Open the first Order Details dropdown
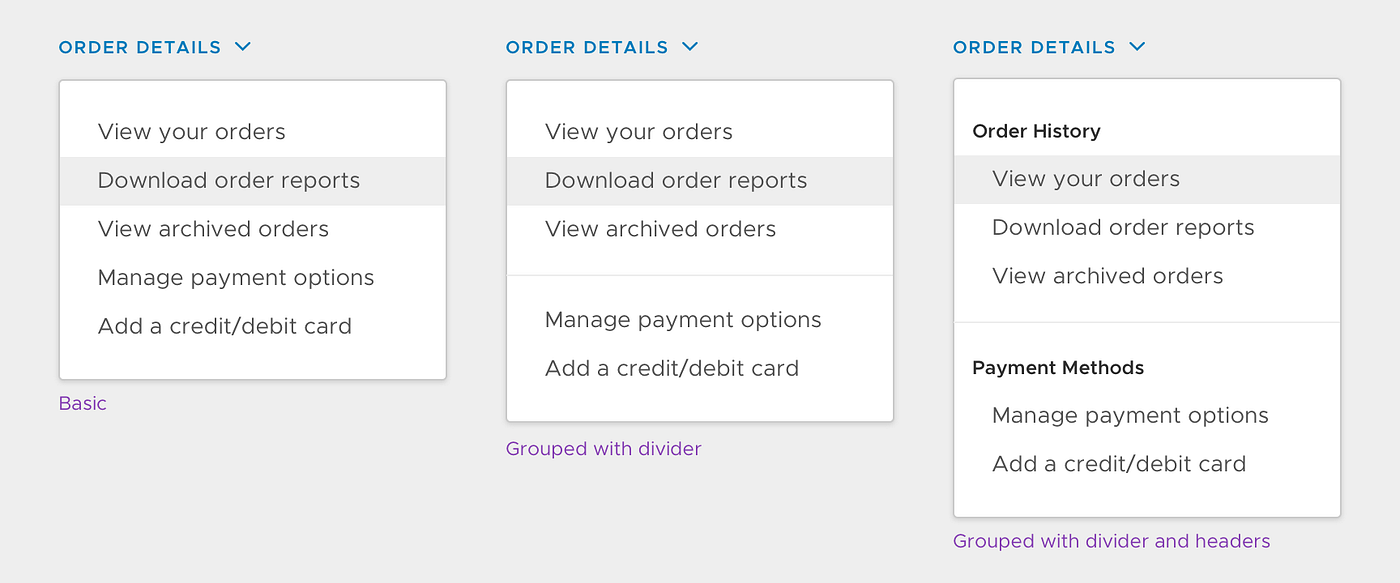This screenshot has height=583, width=1400. 140,46
